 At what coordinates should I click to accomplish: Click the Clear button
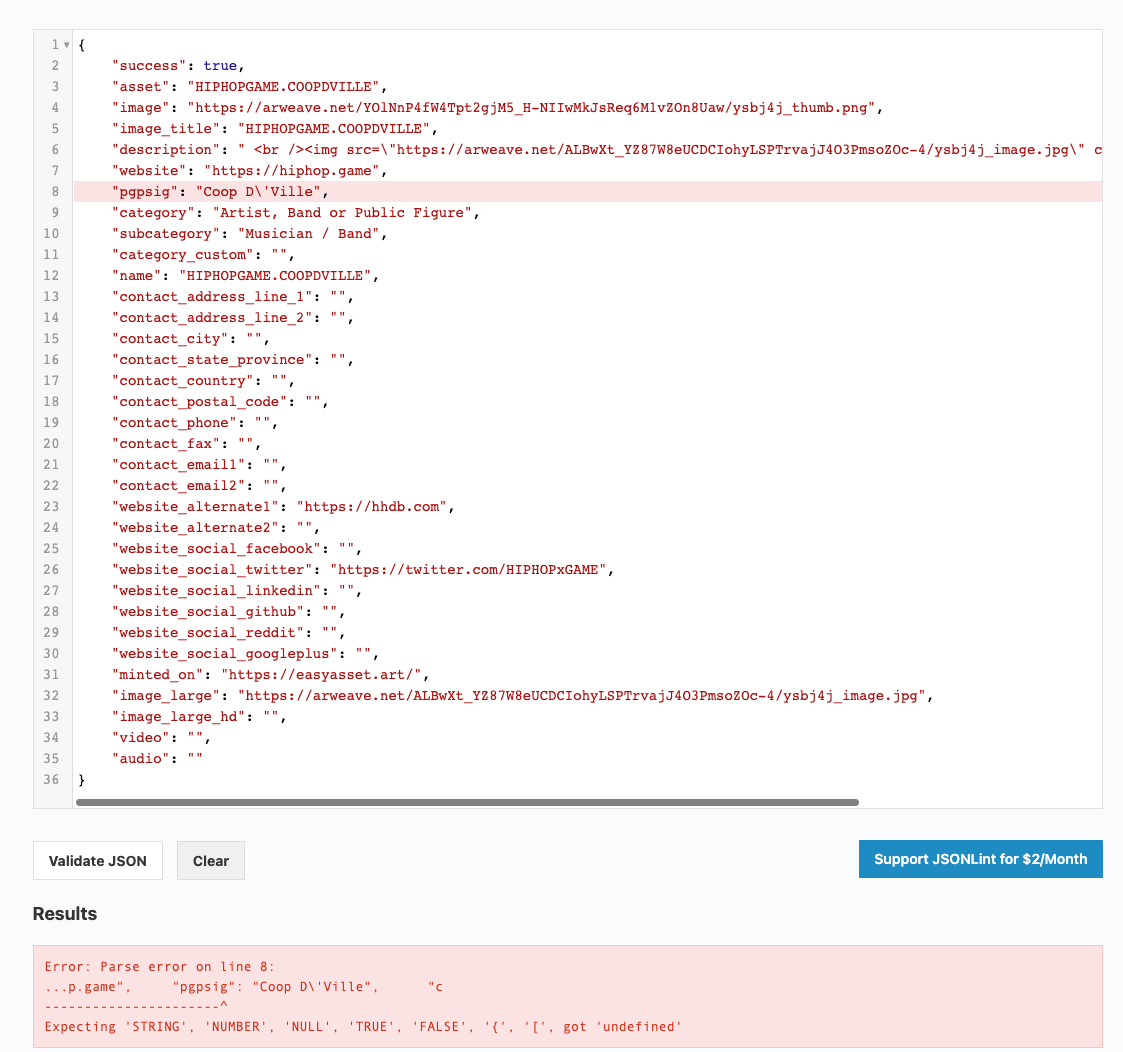coord(211,860)
